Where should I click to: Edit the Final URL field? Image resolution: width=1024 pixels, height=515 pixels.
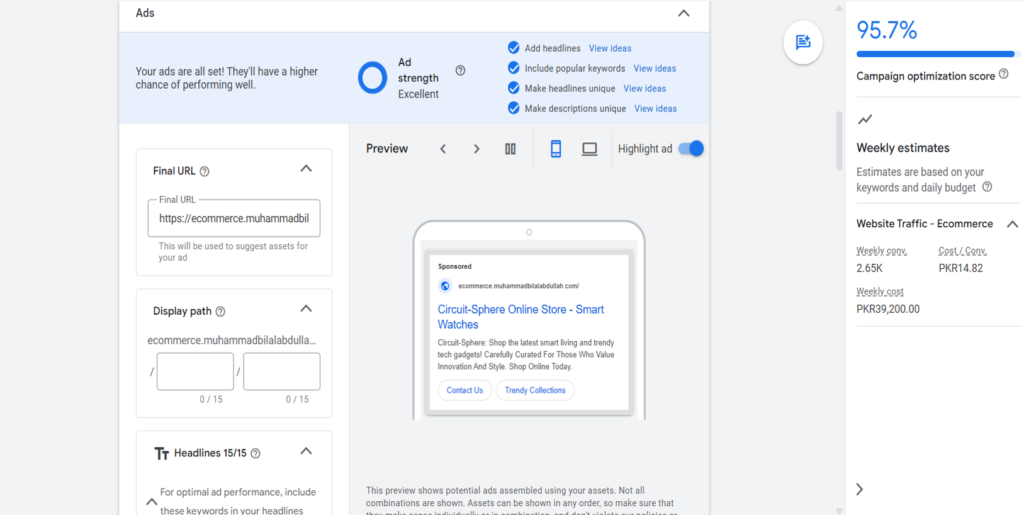[234, 219]
